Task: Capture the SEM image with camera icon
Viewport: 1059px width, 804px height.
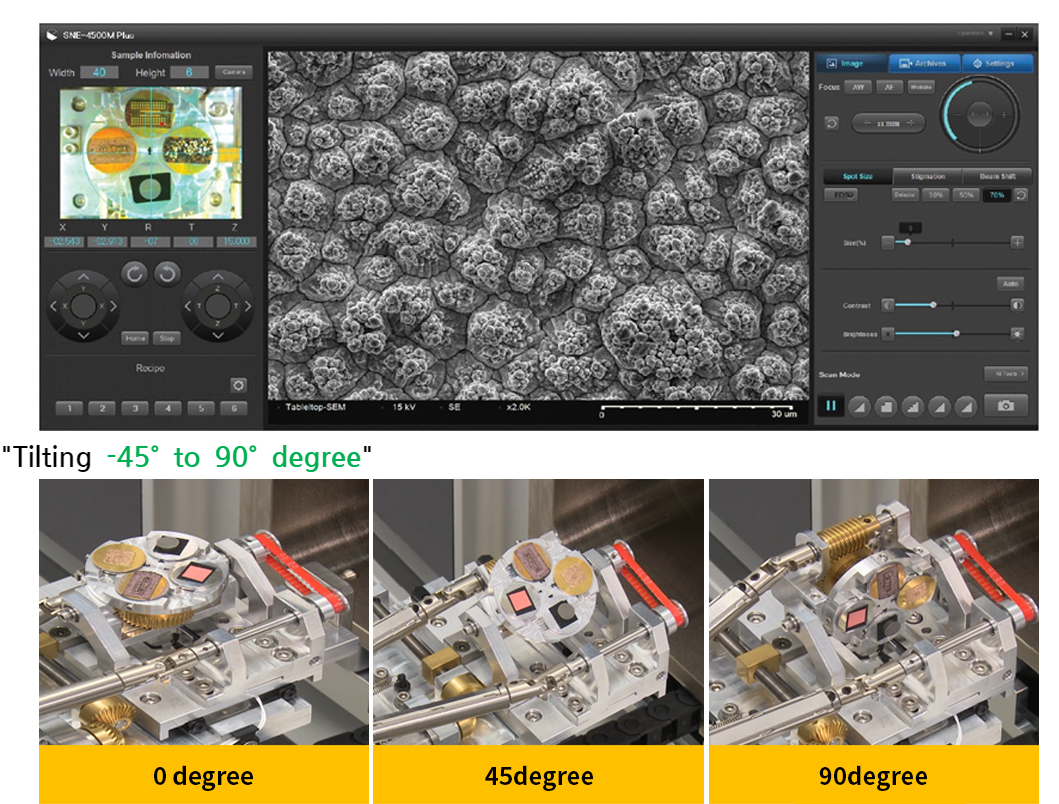Action: 1006,405
